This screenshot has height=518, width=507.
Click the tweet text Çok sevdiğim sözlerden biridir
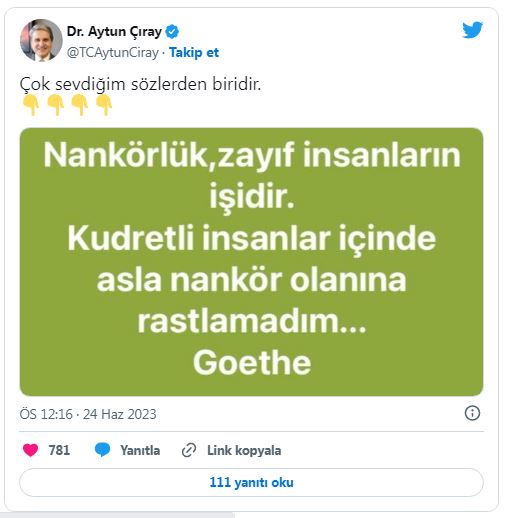[x=140, y=84]
